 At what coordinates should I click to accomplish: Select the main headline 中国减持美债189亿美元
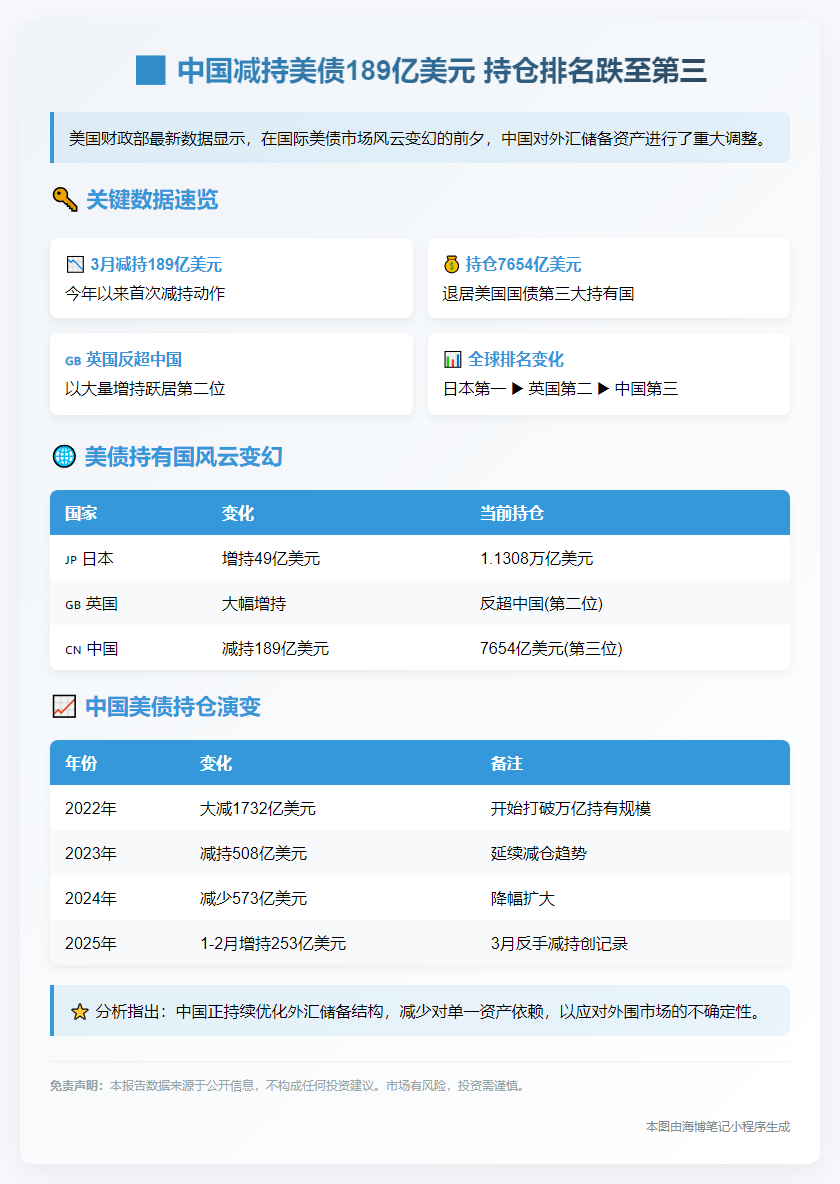(326, 70)
